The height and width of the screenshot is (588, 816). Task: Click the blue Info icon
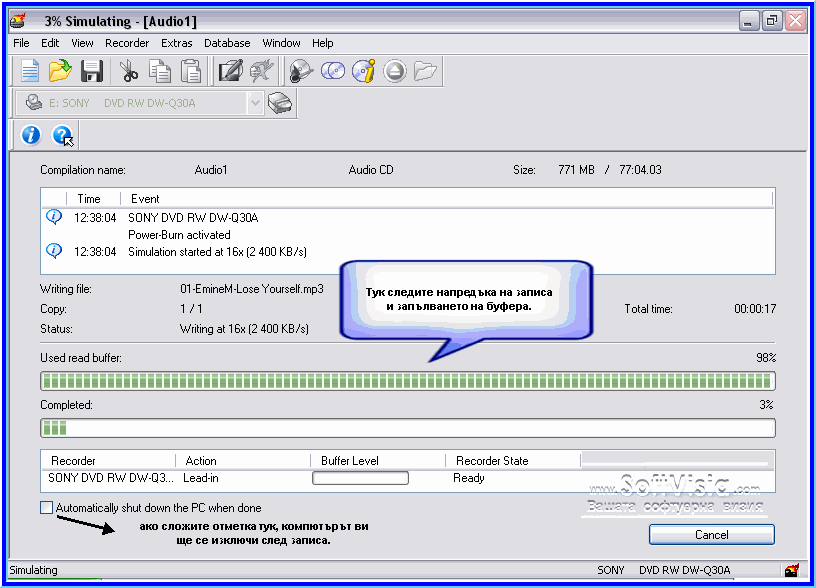(x=31, y=135)
